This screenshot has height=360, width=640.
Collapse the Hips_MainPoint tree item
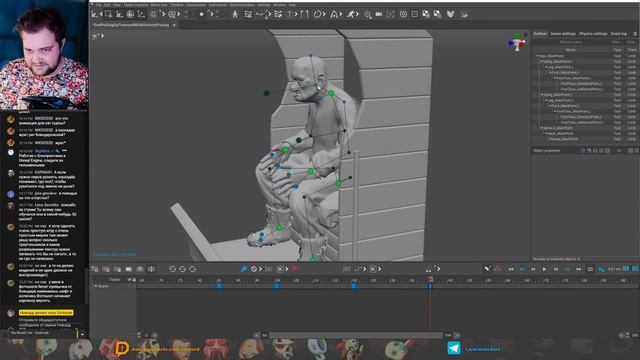coord(538,56)
